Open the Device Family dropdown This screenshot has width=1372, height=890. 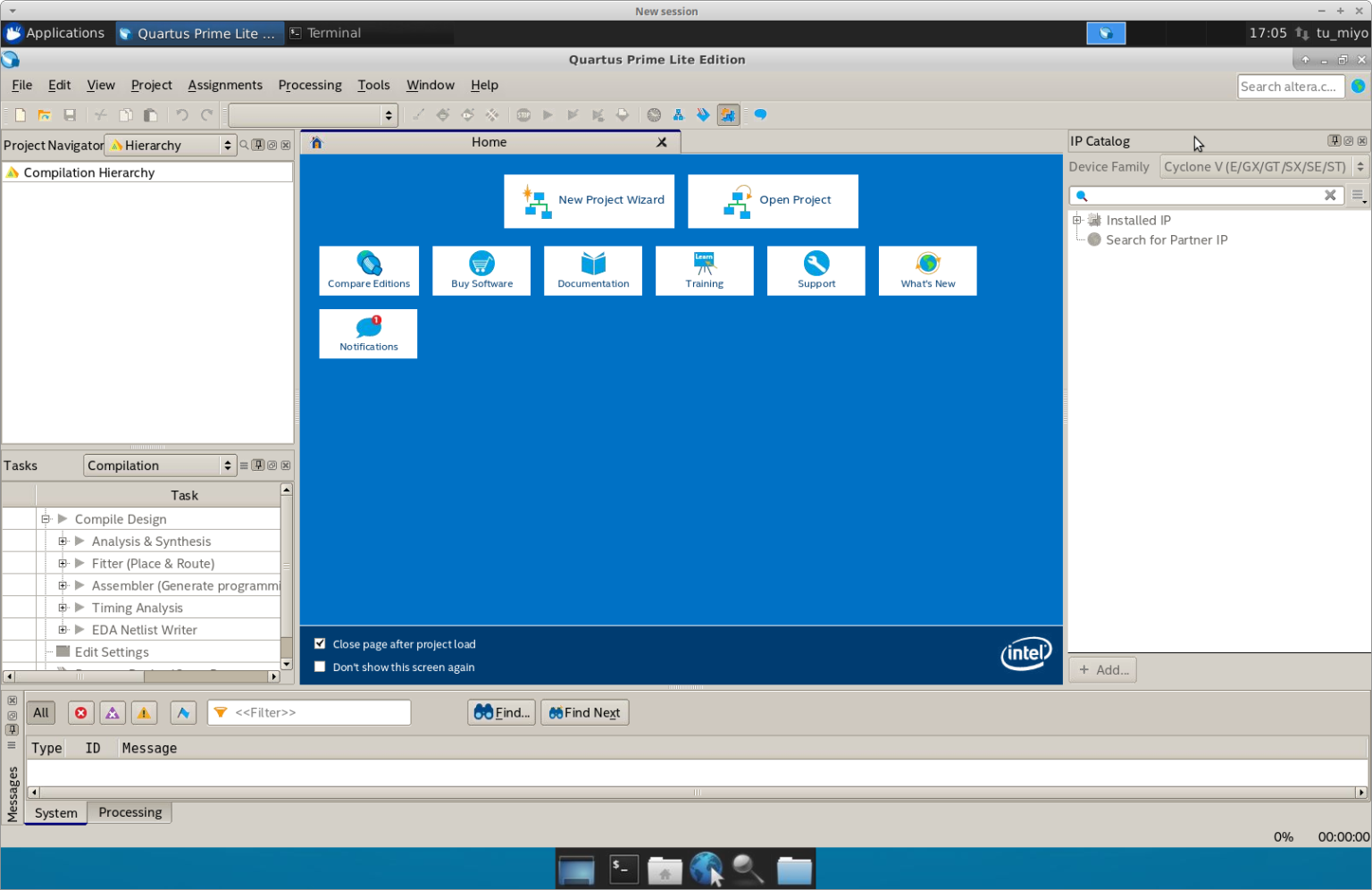coord(1263,167)
